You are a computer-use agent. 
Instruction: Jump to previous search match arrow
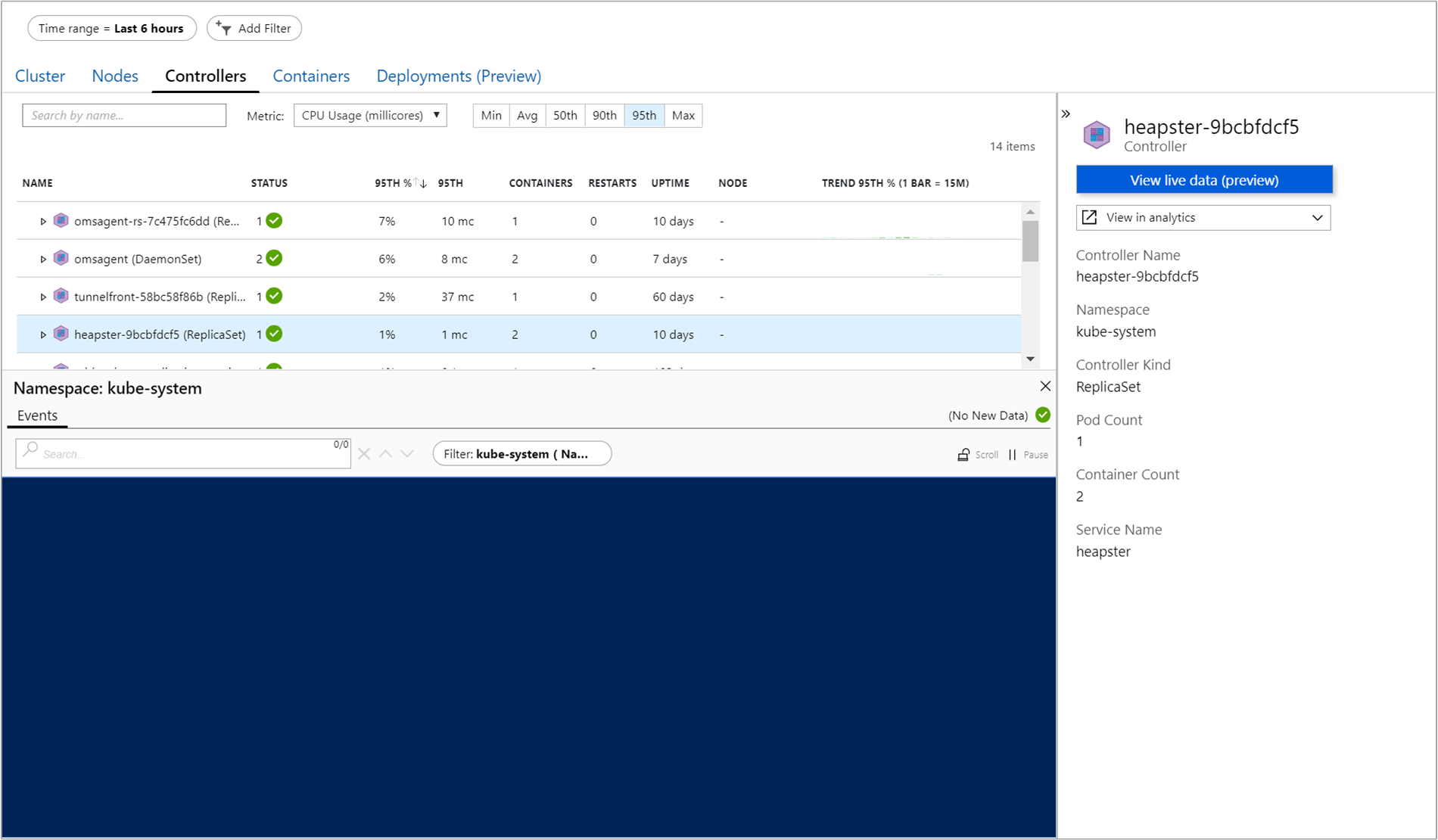[x=386, y=454]
